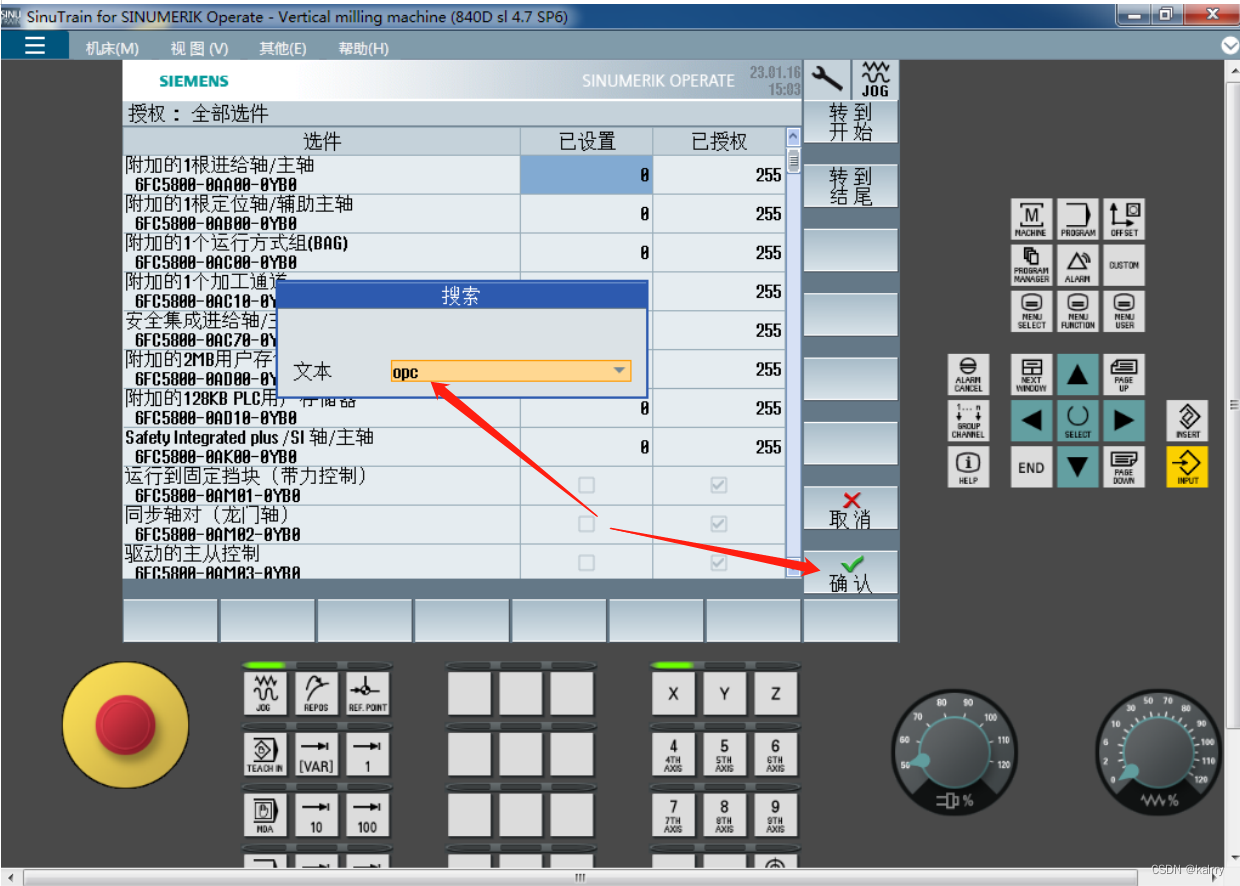Click the MDA mode key
The width and height of the screenshot is (1240, 886).
coord(264,815)
